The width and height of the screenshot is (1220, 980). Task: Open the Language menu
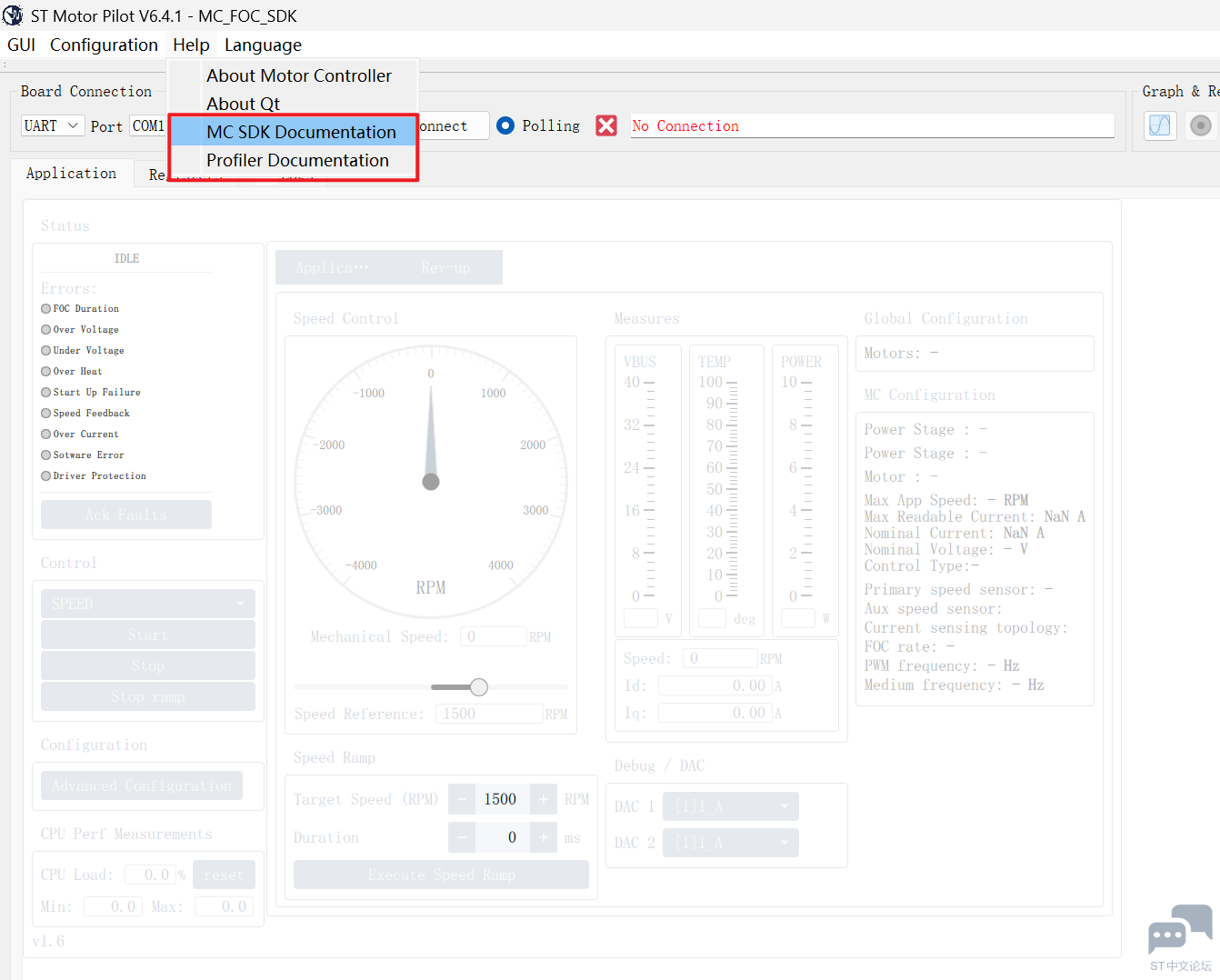point(263,45)
